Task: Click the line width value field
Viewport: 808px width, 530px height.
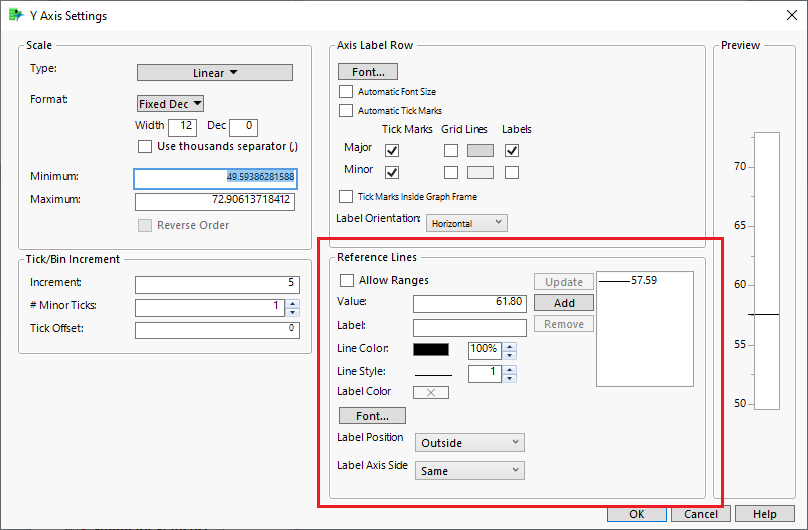Action: tap(484, 373)
